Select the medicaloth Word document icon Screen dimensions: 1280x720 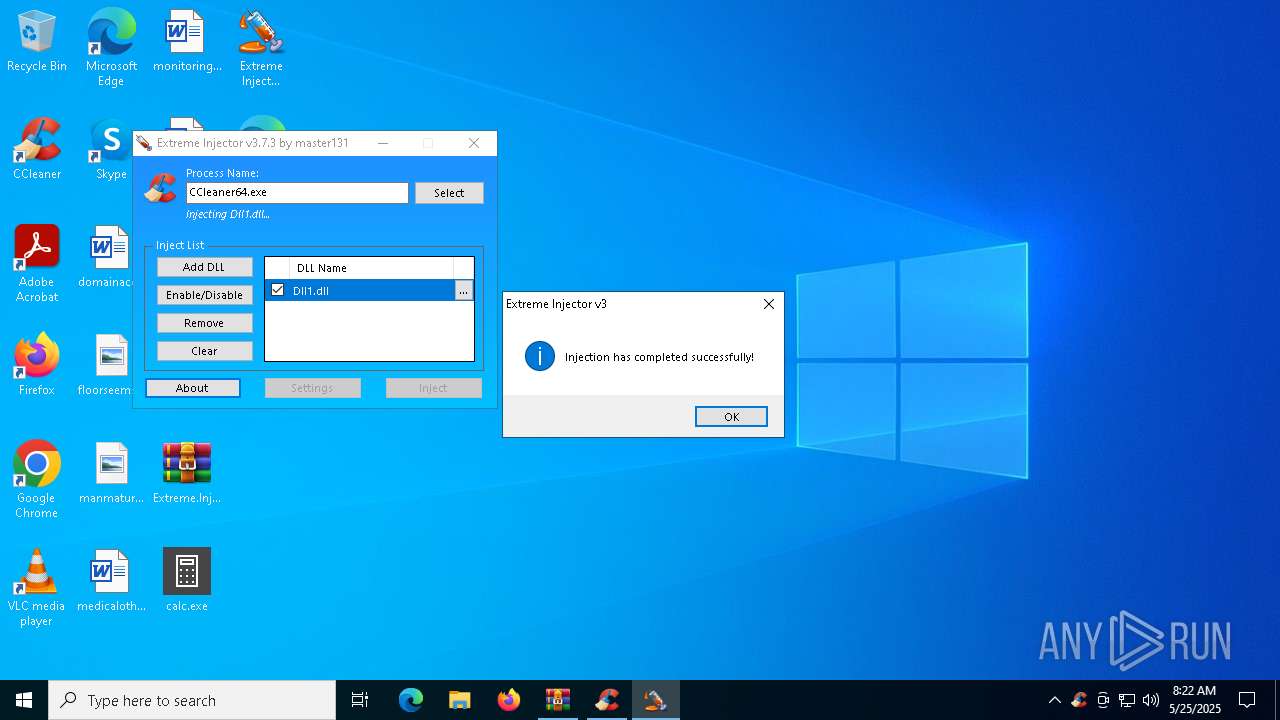111,580
